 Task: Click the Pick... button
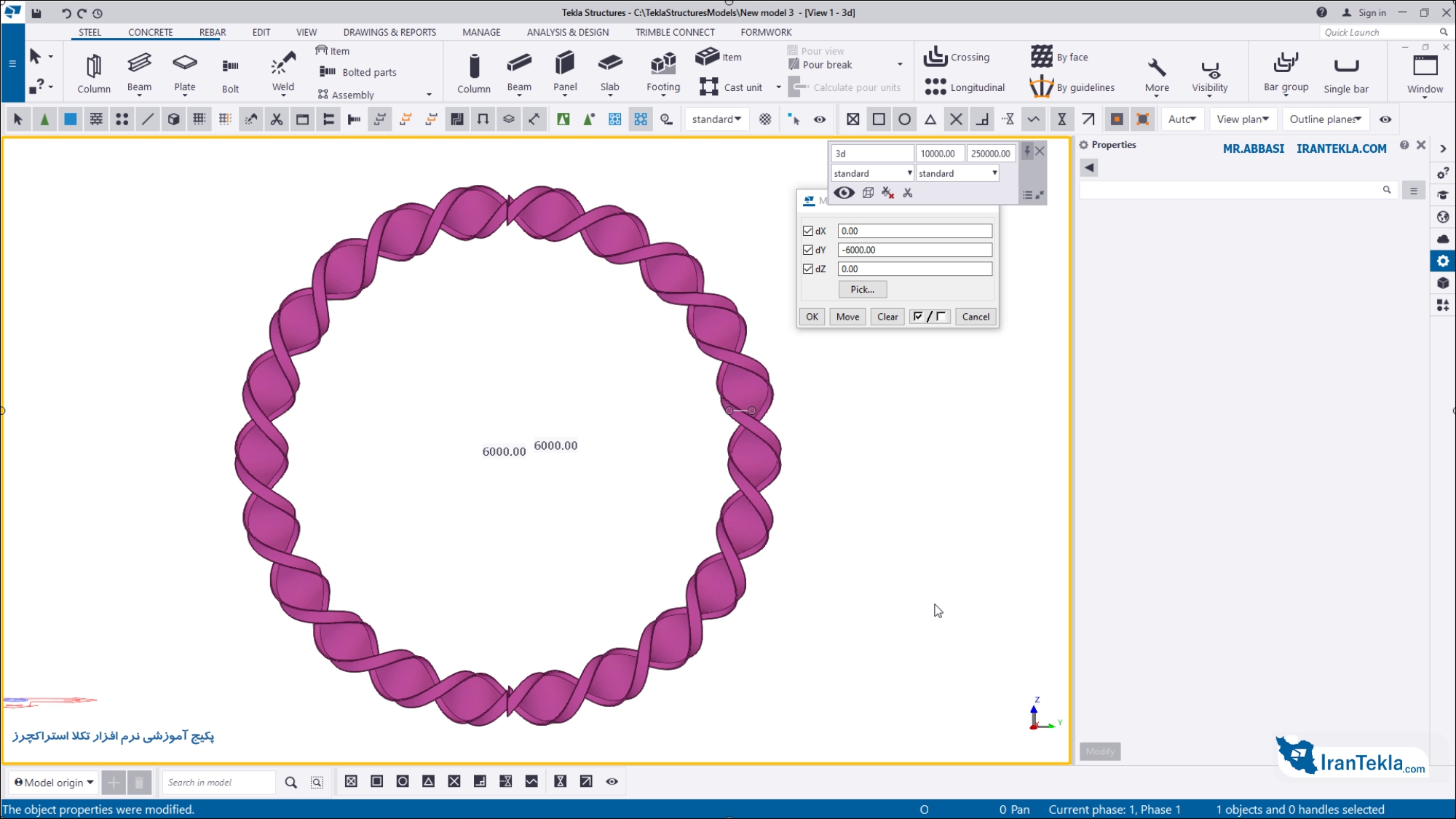point(862,289)
